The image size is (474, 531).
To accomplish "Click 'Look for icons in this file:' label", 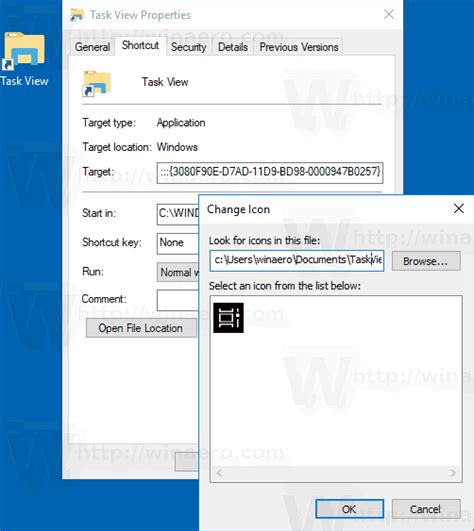I will click(264, 240).
